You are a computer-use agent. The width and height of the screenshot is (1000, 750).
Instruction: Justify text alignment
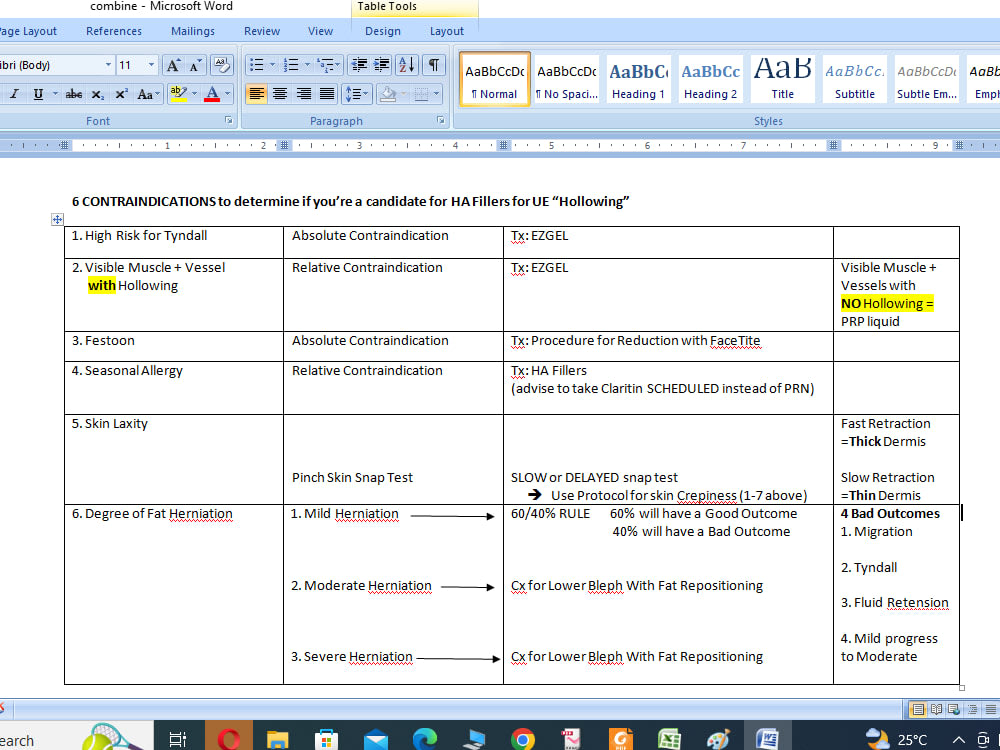(327, 94)
